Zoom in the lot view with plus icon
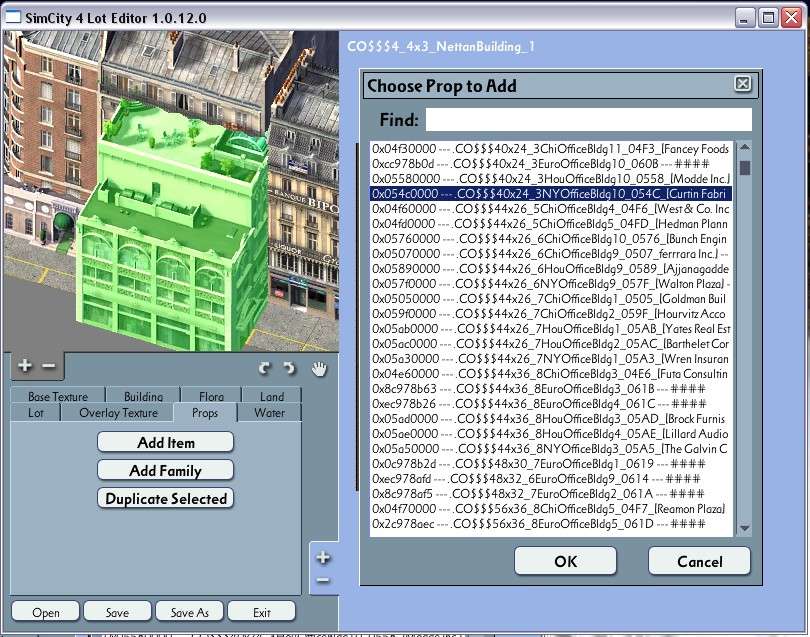Viewport: 810px width, 637px height. pos(24,366)
